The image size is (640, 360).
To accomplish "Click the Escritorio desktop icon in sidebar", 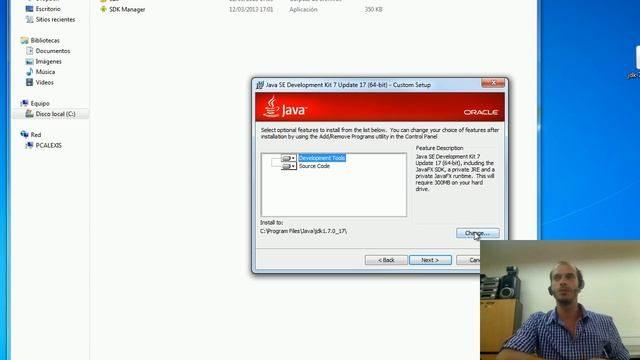I will (29, 9).
